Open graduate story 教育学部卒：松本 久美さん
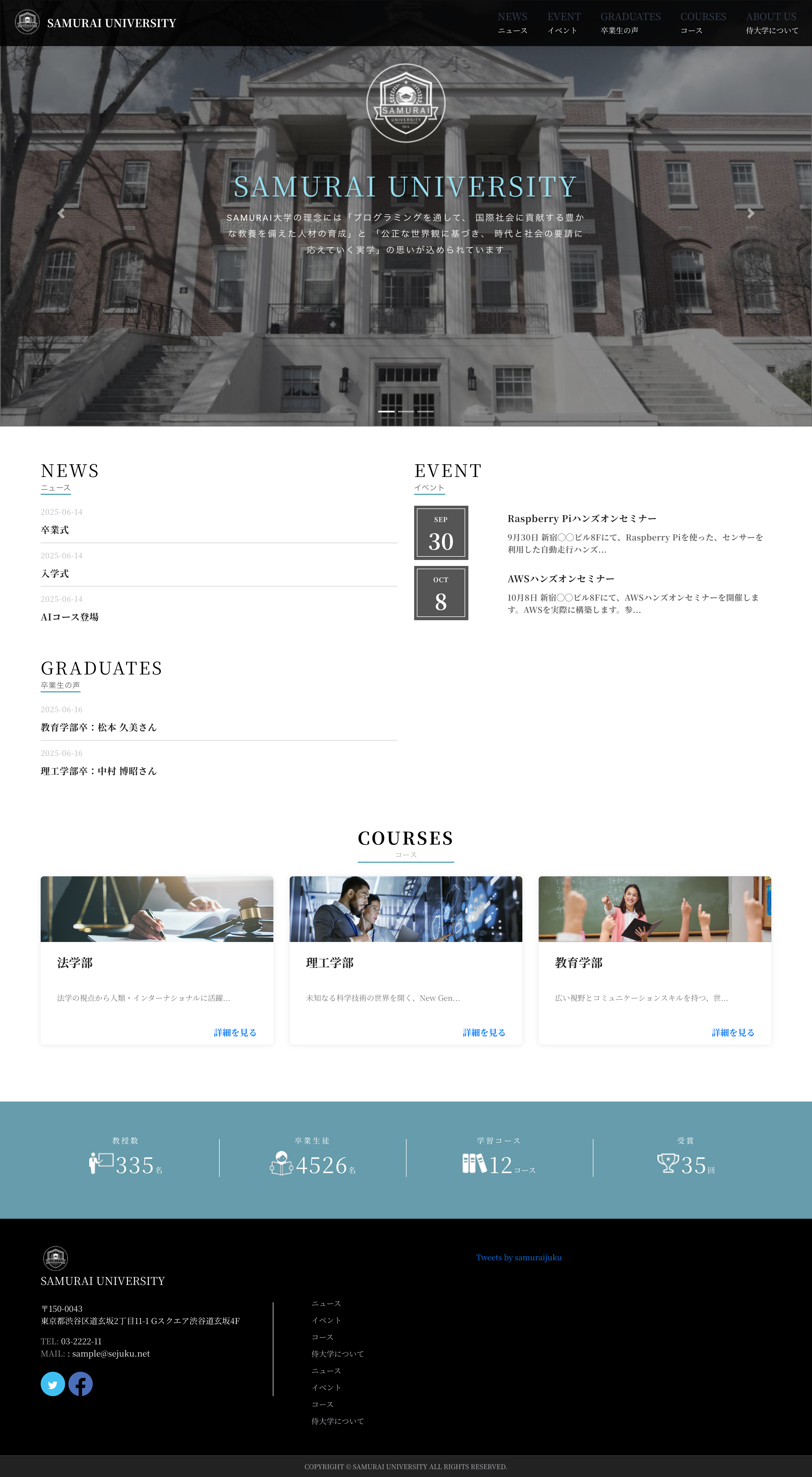812x1477 pixels. [x=98, y=727]
